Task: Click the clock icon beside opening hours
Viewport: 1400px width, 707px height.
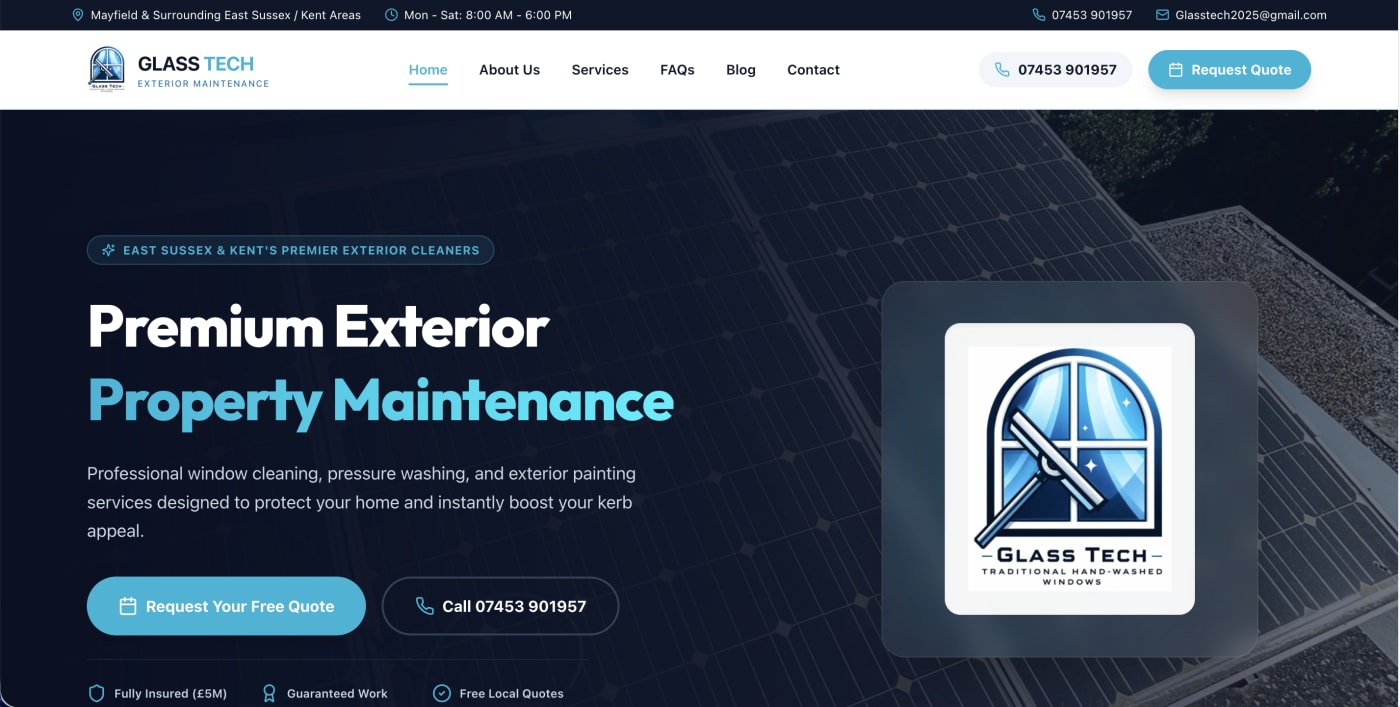Action: 391,15
